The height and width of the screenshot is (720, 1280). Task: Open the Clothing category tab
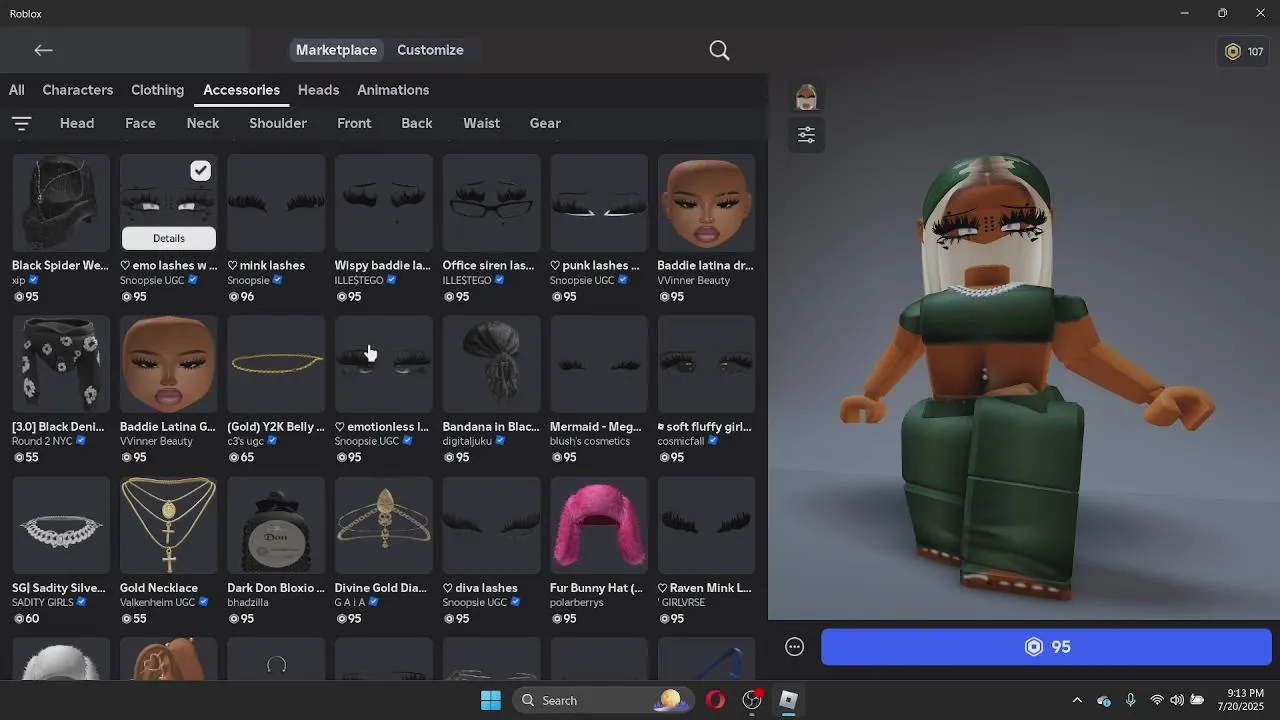(157, 90)
